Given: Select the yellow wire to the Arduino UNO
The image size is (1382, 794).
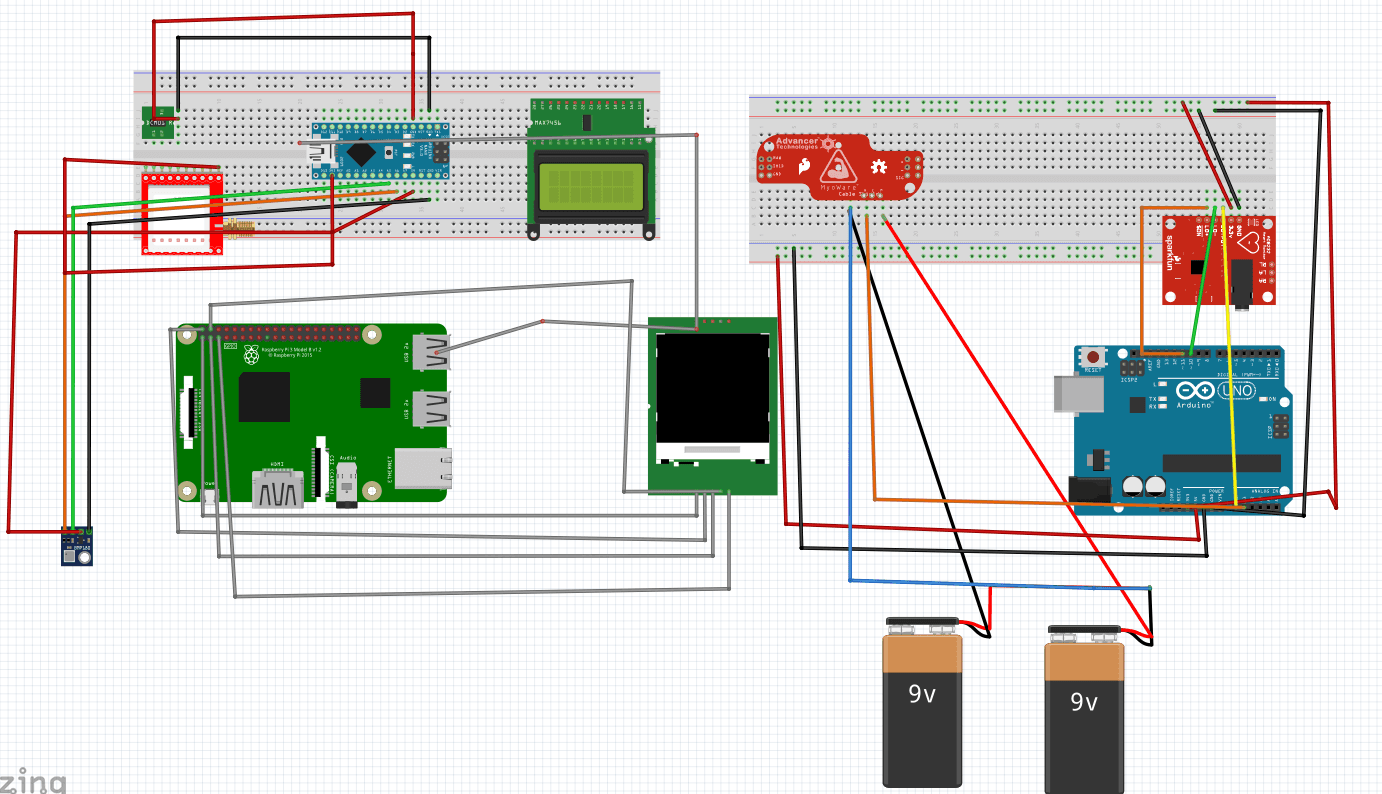Looking at the screenshot, I should (1231, 355).
